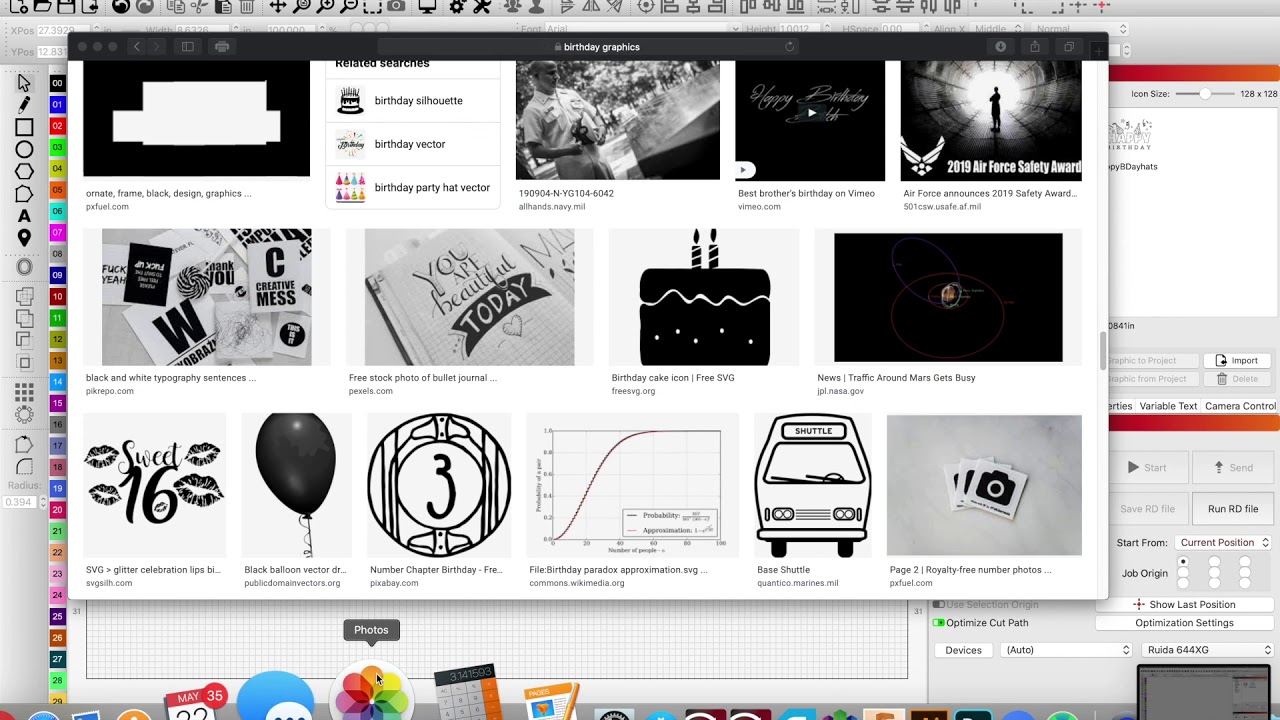Select the Pan move-arrows tool

coord(279,6)
